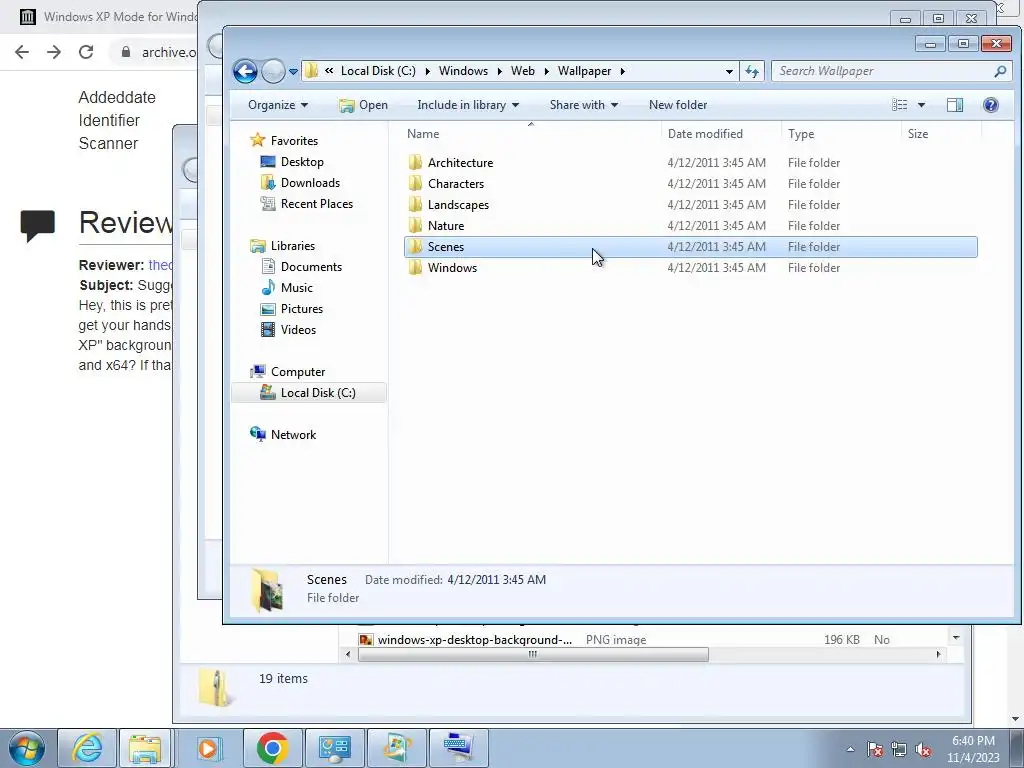The height and width of the screenshot is (768, 1024).
Task: Click the muted volume tray icon
Action: [923, 750]
